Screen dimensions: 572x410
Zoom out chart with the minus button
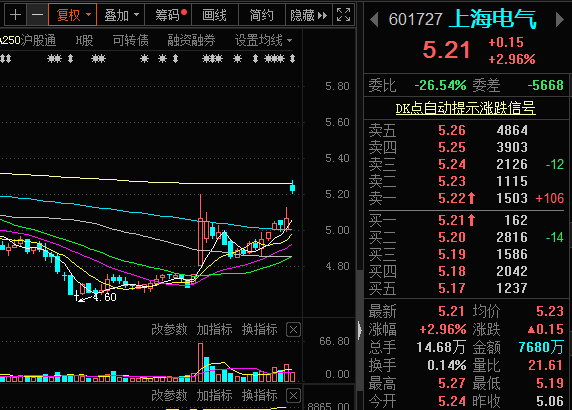point(37,15)
